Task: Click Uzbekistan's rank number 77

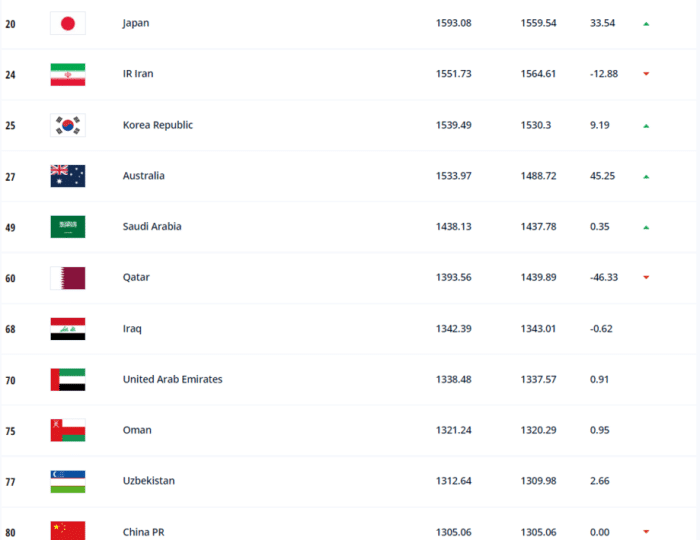Action: coord(10,481)
